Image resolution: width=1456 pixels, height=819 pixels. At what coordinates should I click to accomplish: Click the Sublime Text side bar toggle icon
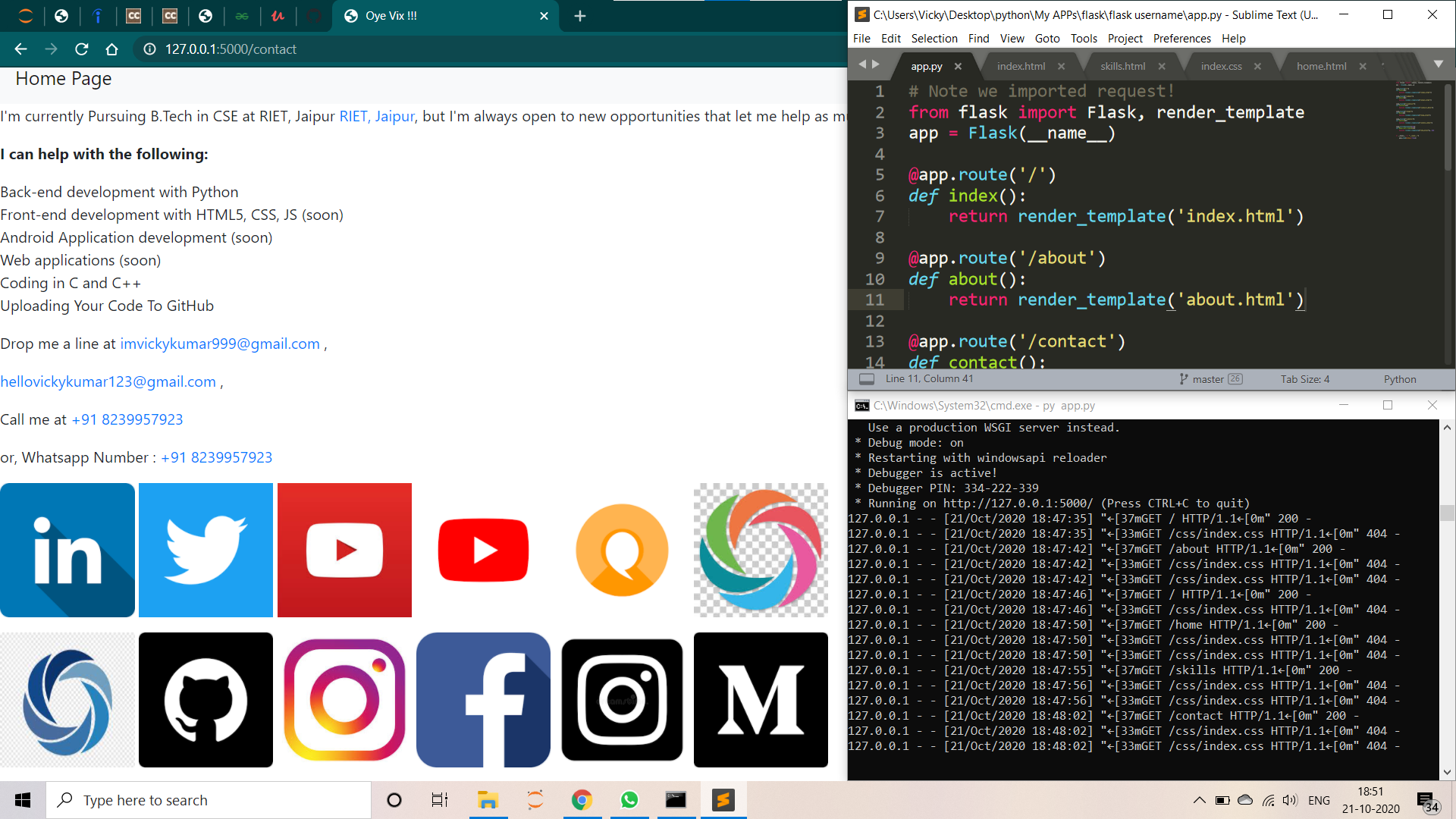[867, 379]
